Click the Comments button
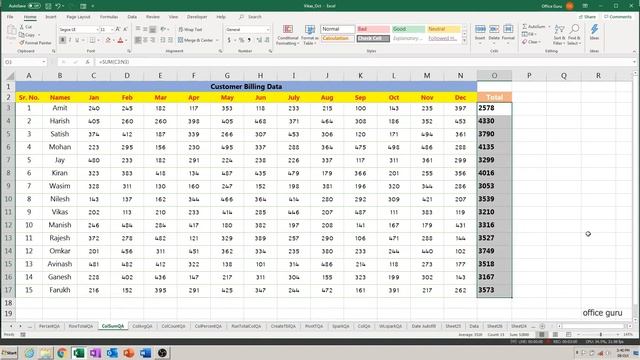The height and width of the screenshot is (360, 640). [x=618, y=17]
